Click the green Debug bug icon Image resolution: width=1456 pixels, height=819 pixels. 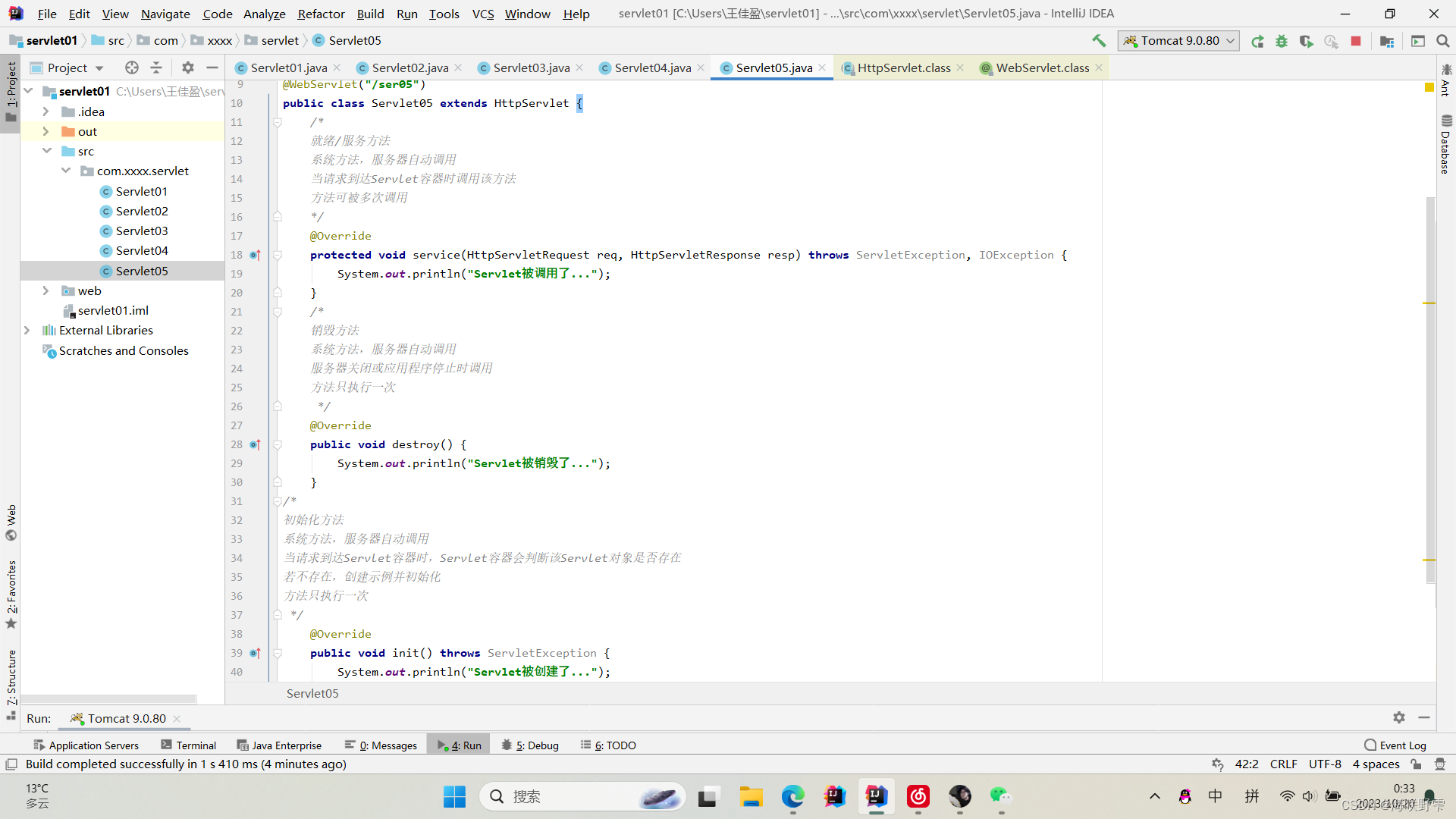pyautogui.click(x=1282, y=41)
